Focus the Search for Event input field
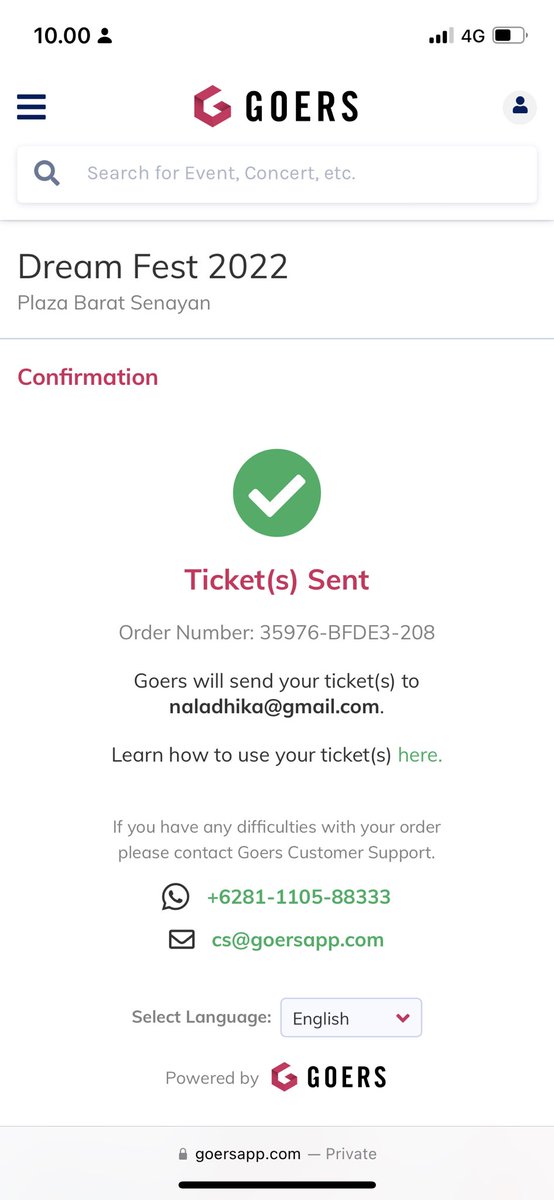Image resolution: width=554 pixels, height=1200 pixels. [277, 174]
